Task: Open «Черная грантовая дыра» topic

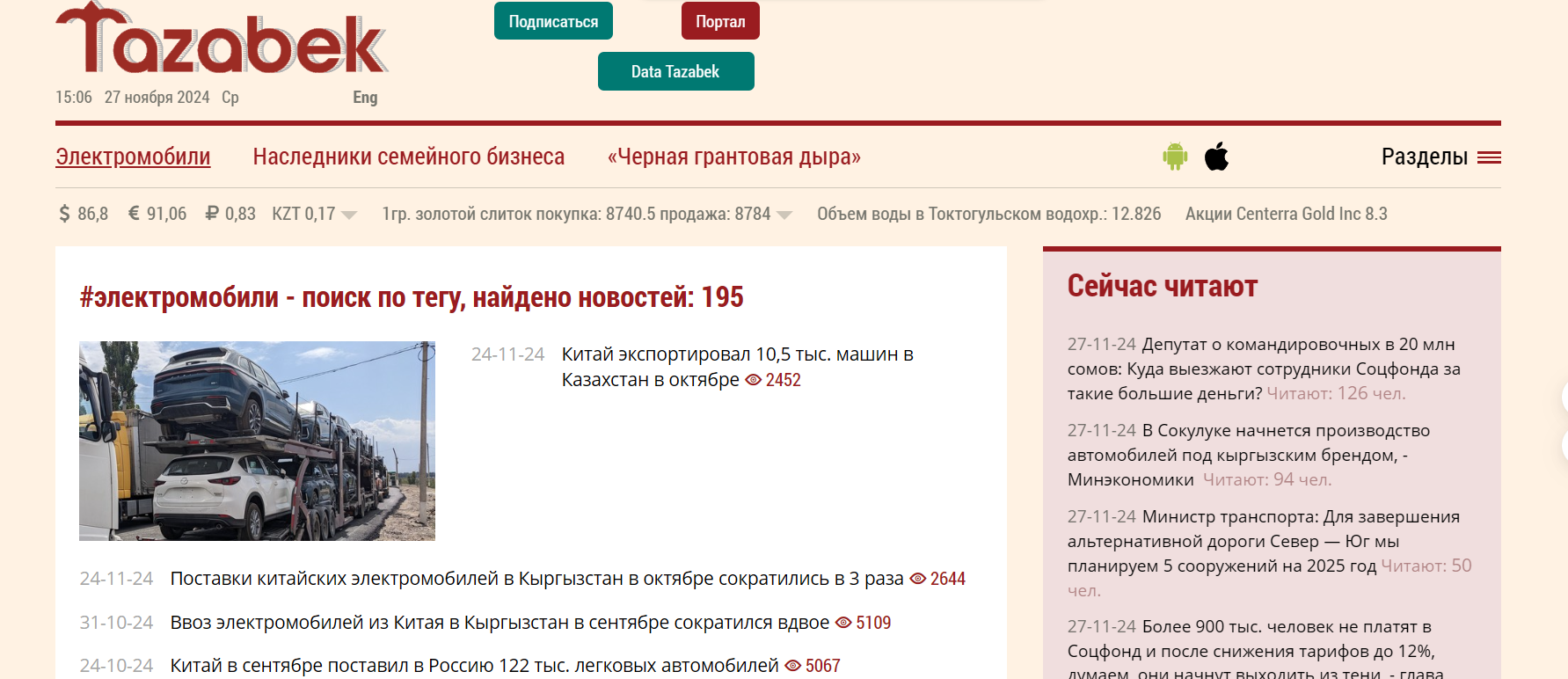Action: pos(733,157)
